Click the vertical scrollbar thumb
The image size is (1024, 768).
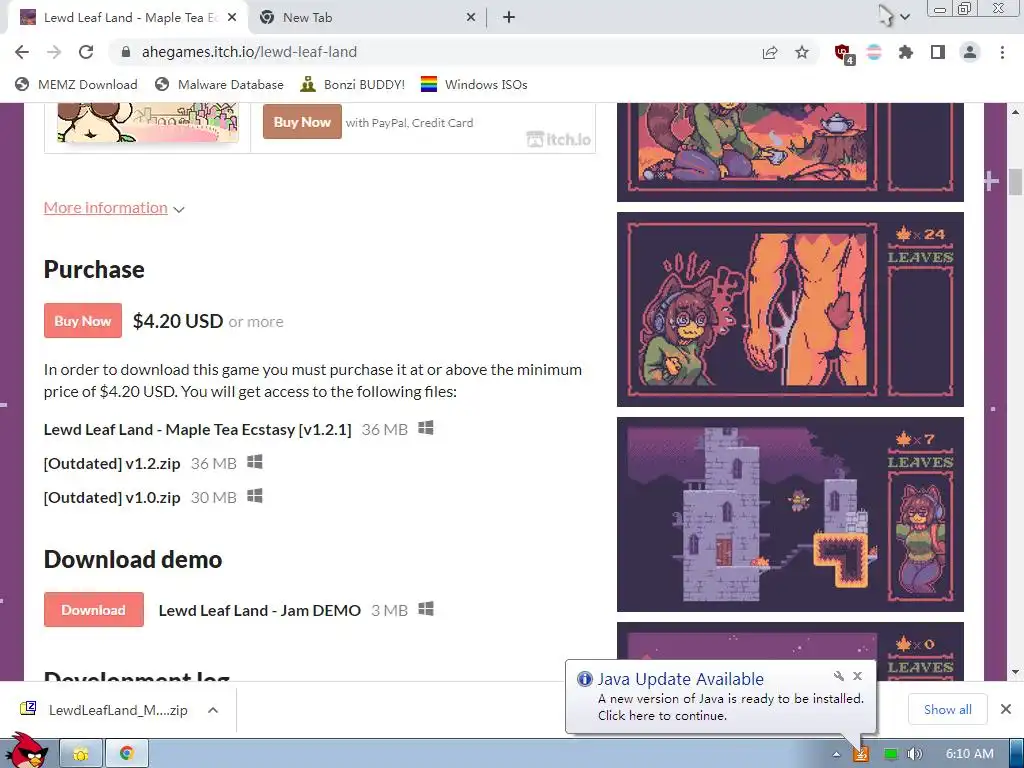(x=1015, y=182)
